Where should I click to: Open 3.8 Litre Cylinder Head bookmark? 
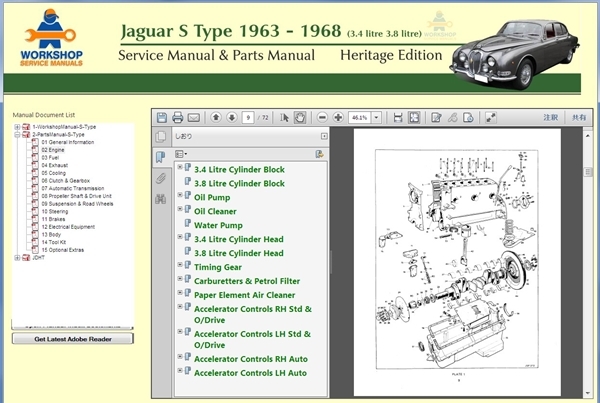(x=239, y=253)
